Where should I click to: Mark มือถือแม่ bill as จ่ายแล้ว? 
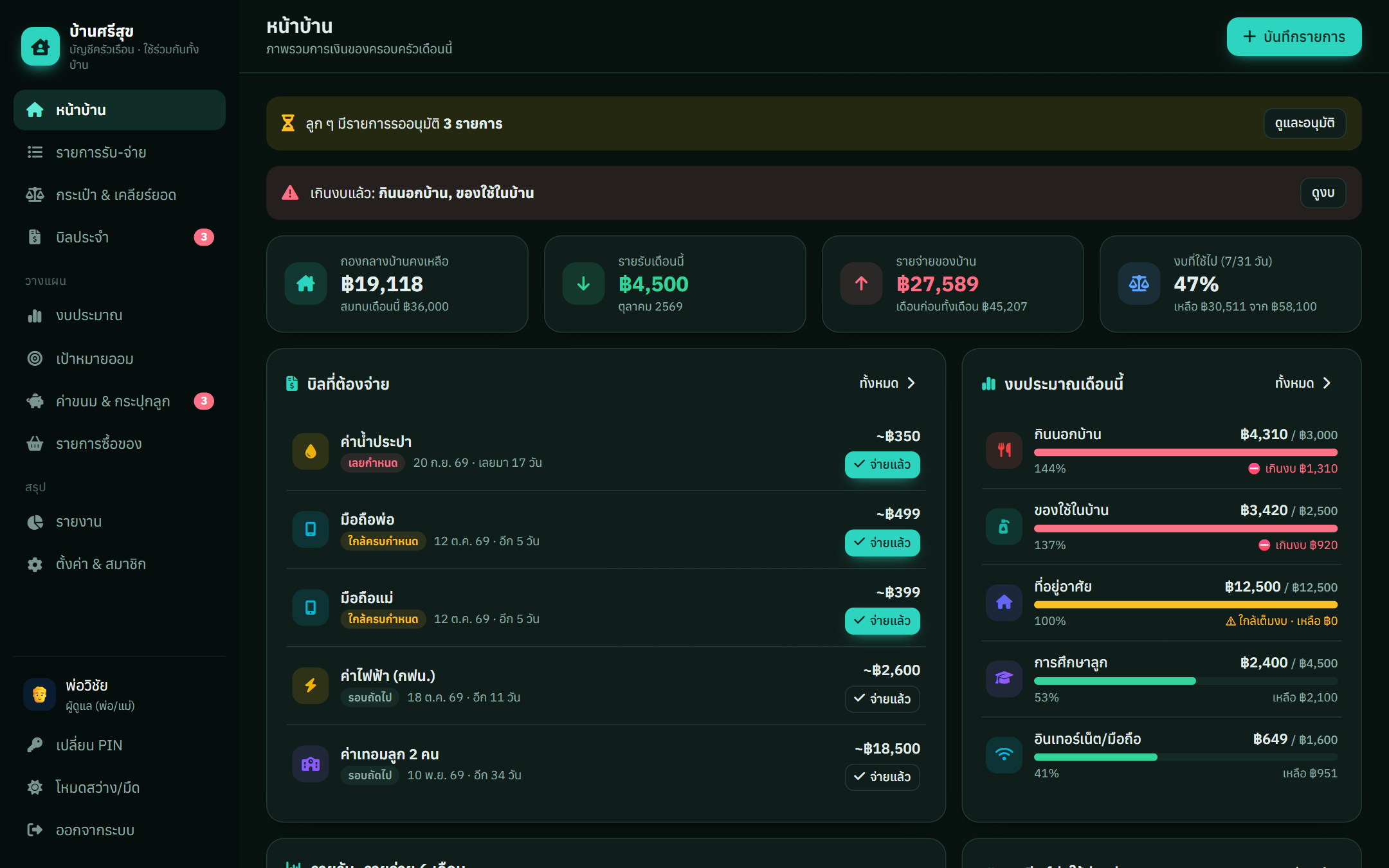(x=882, y=620)
